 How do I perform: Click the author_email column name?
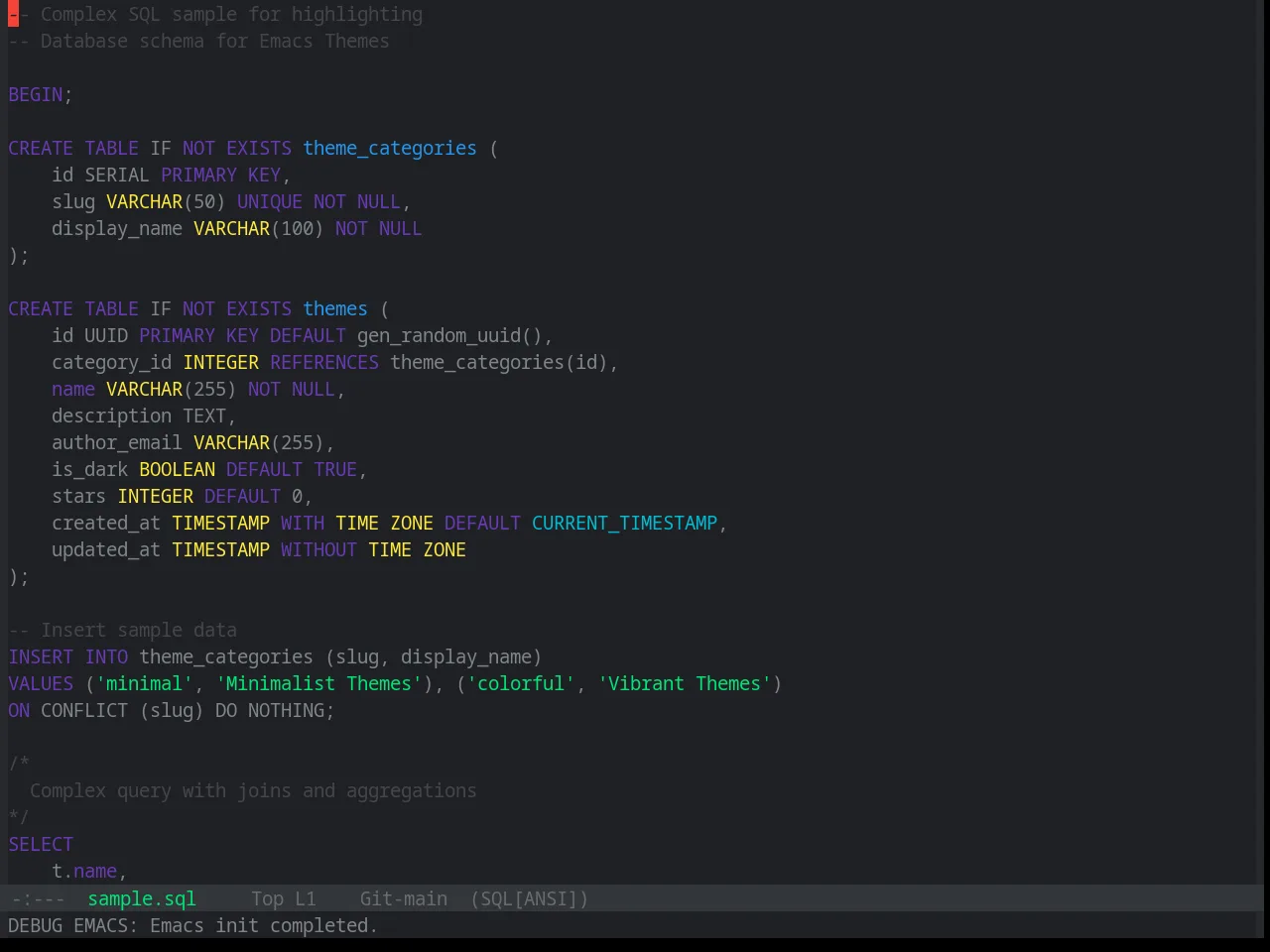tap(117, 442)
